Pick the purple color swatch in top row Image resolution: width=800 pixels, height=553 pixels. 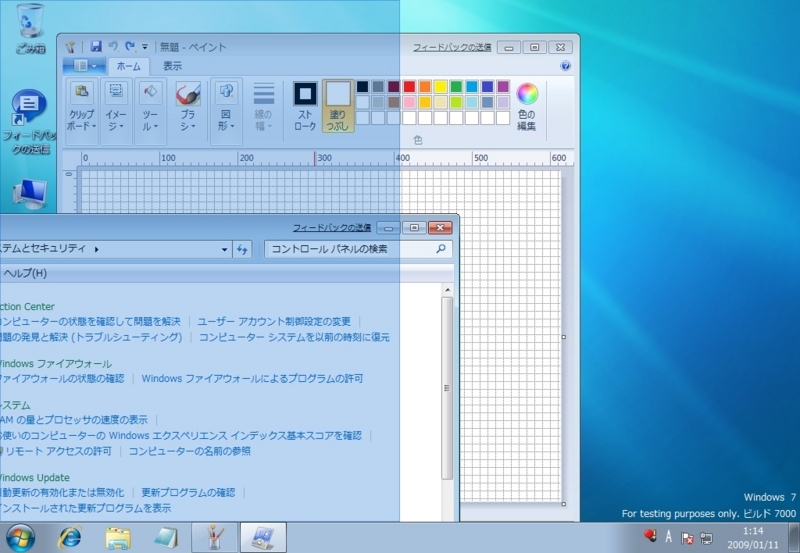coord(503,86)
